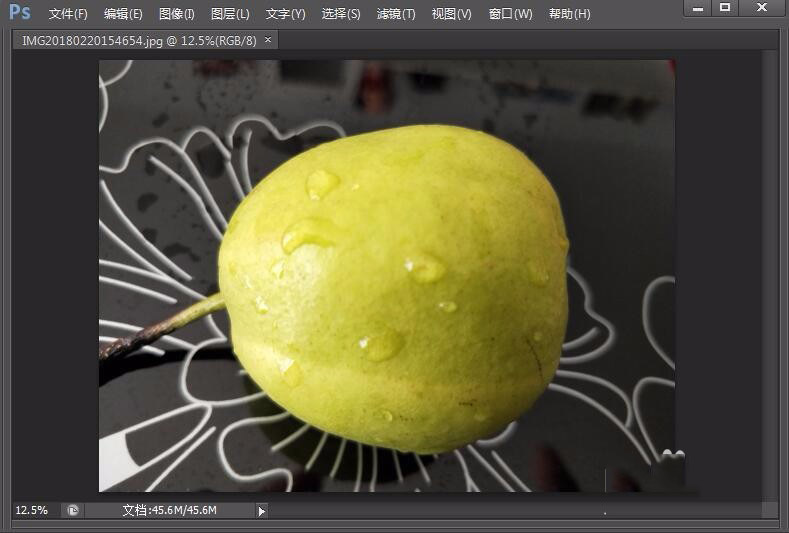Image resolution: width=789 pixels, height=533 pixels.
Task: Close the Photoshop window
Action: click(x=762, y=8)
